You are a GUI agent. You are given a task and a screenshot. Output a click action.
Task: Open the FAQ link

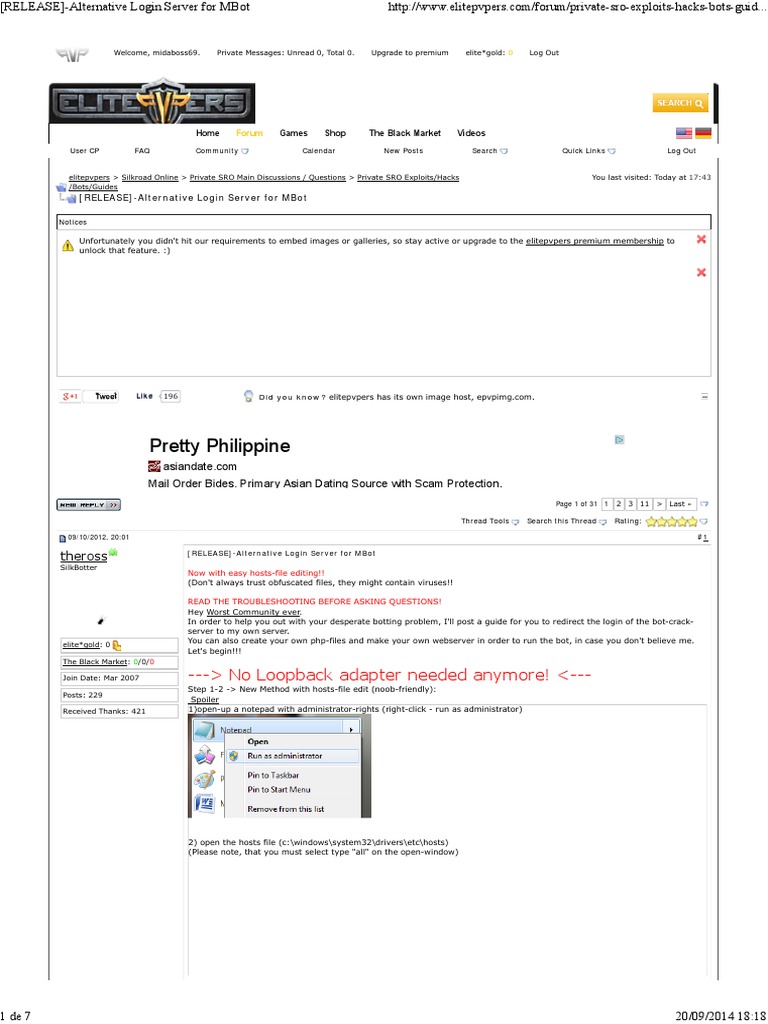coord(142,151)
